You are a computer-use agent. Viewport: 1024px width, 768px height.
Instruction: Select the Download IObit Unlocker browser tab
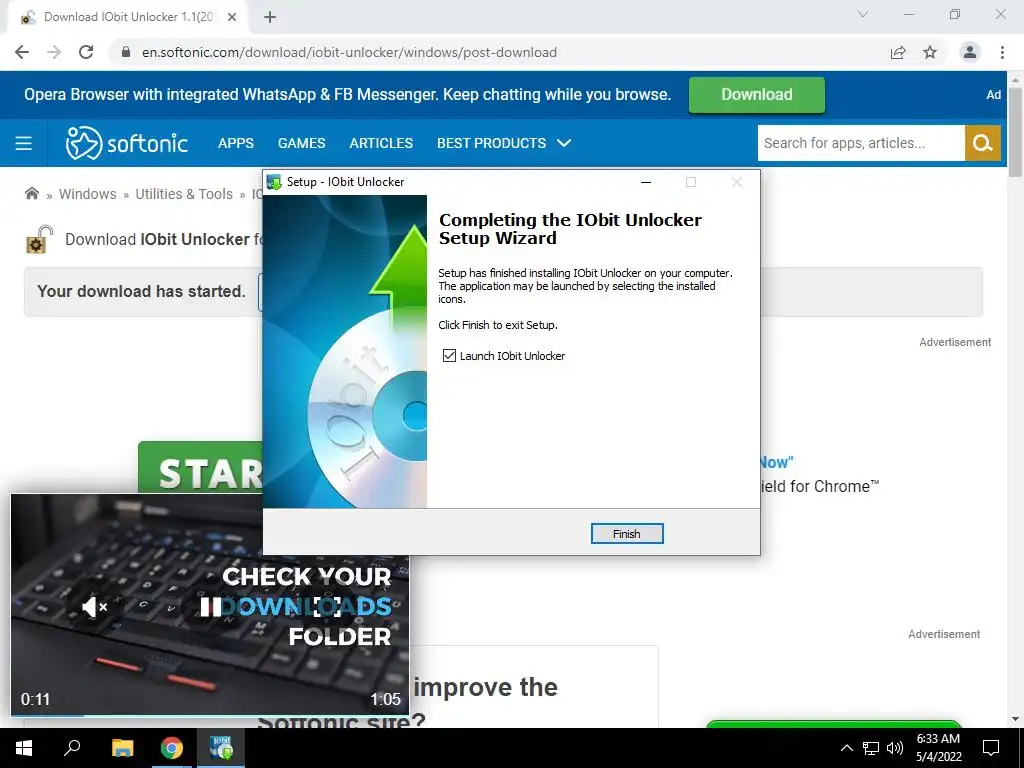pos(127,17)
